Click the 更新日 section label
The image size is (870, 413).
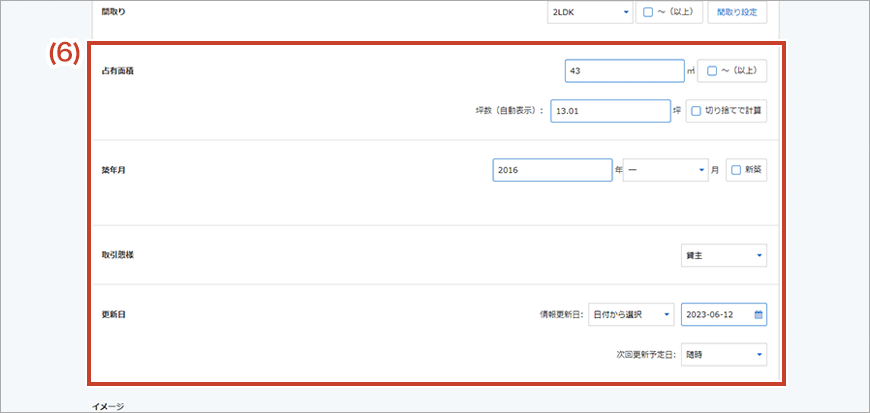tap(113, 314)
